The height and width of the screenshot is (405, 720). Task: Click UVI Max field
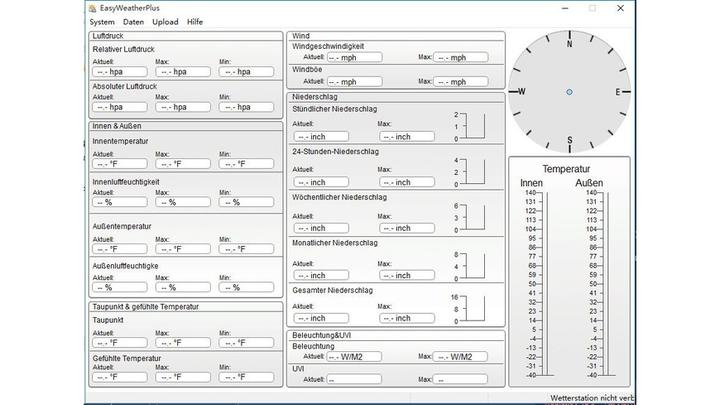click(460, 380)
